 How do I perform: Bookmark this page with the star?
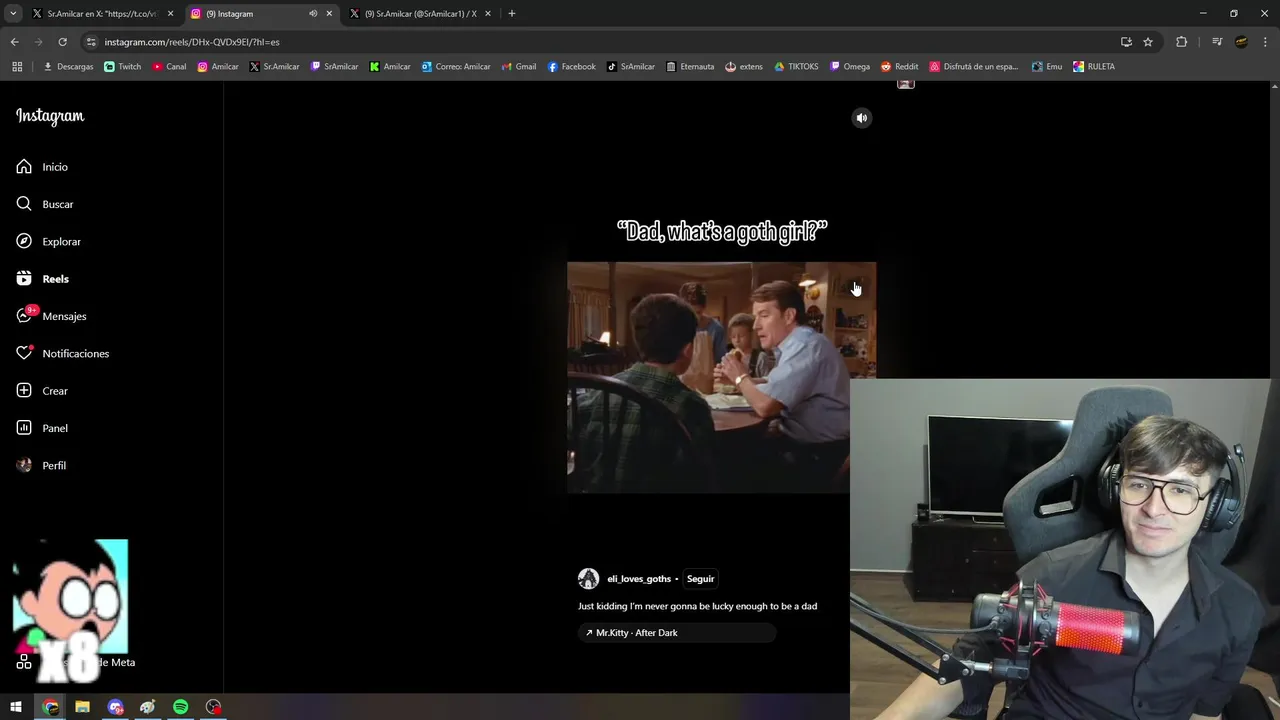point(1148,42)
